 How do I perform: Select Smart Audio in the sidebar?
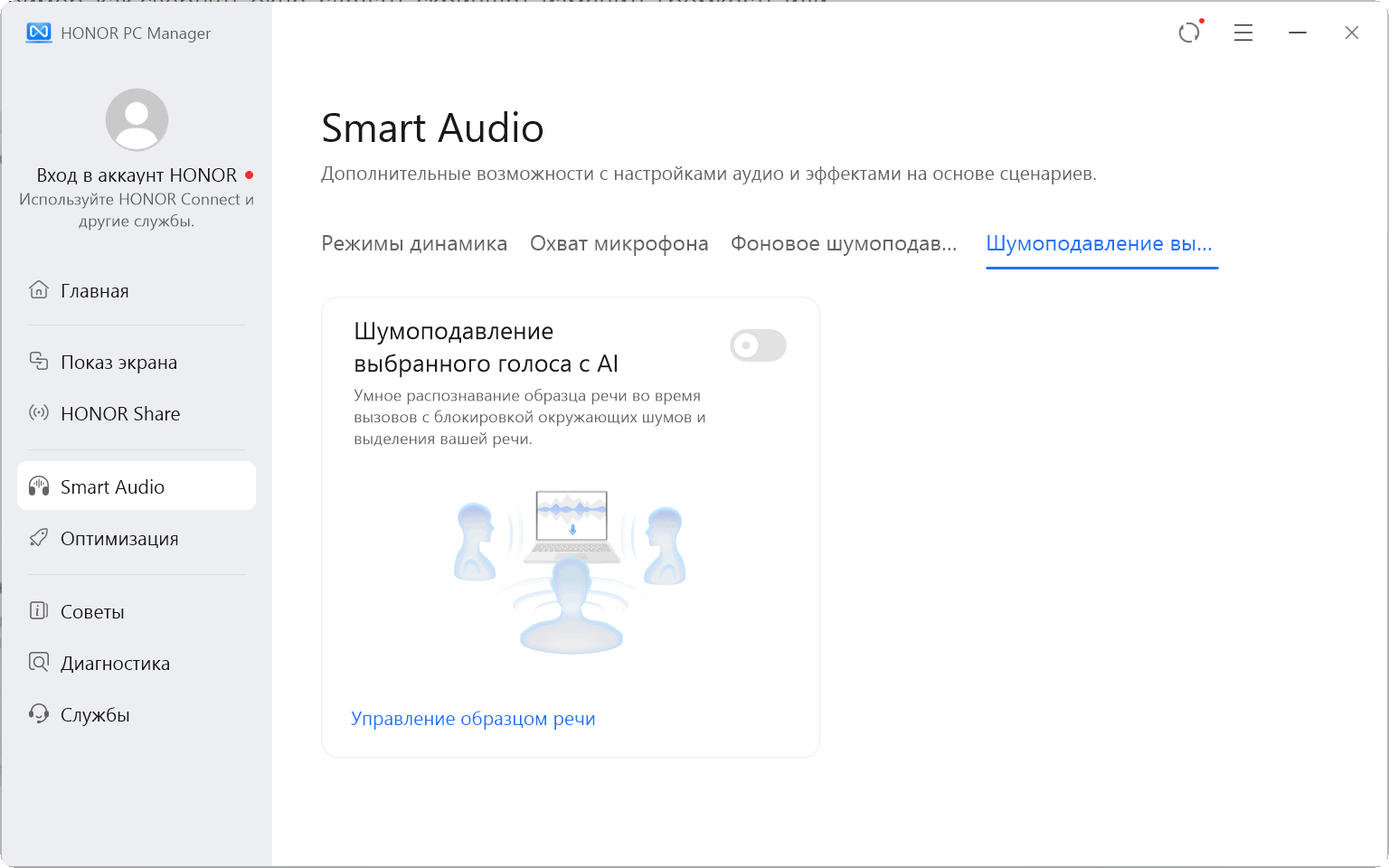[137, 486]
